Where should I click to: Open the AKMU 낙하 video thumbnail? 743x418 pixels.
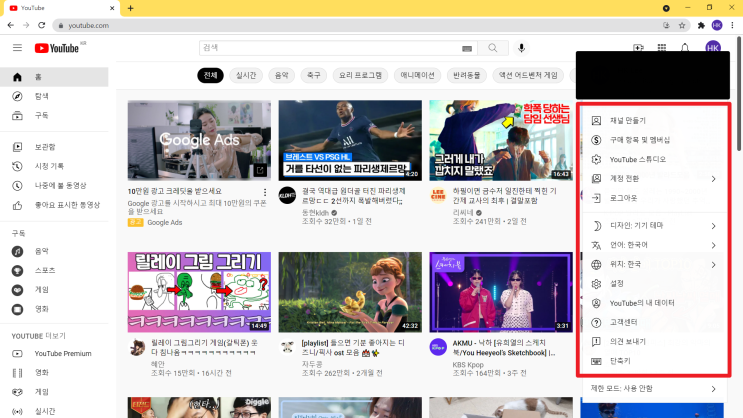tap(501, 292)
